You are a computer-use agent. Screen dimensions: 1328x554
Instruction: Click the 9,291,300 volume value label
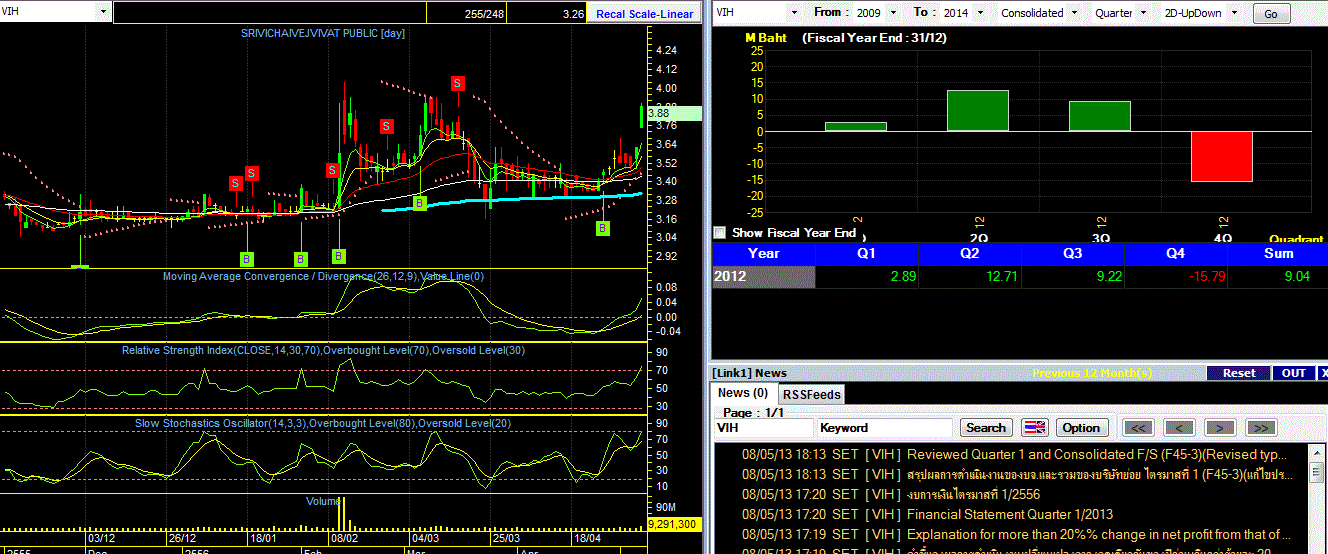(672, 523)
